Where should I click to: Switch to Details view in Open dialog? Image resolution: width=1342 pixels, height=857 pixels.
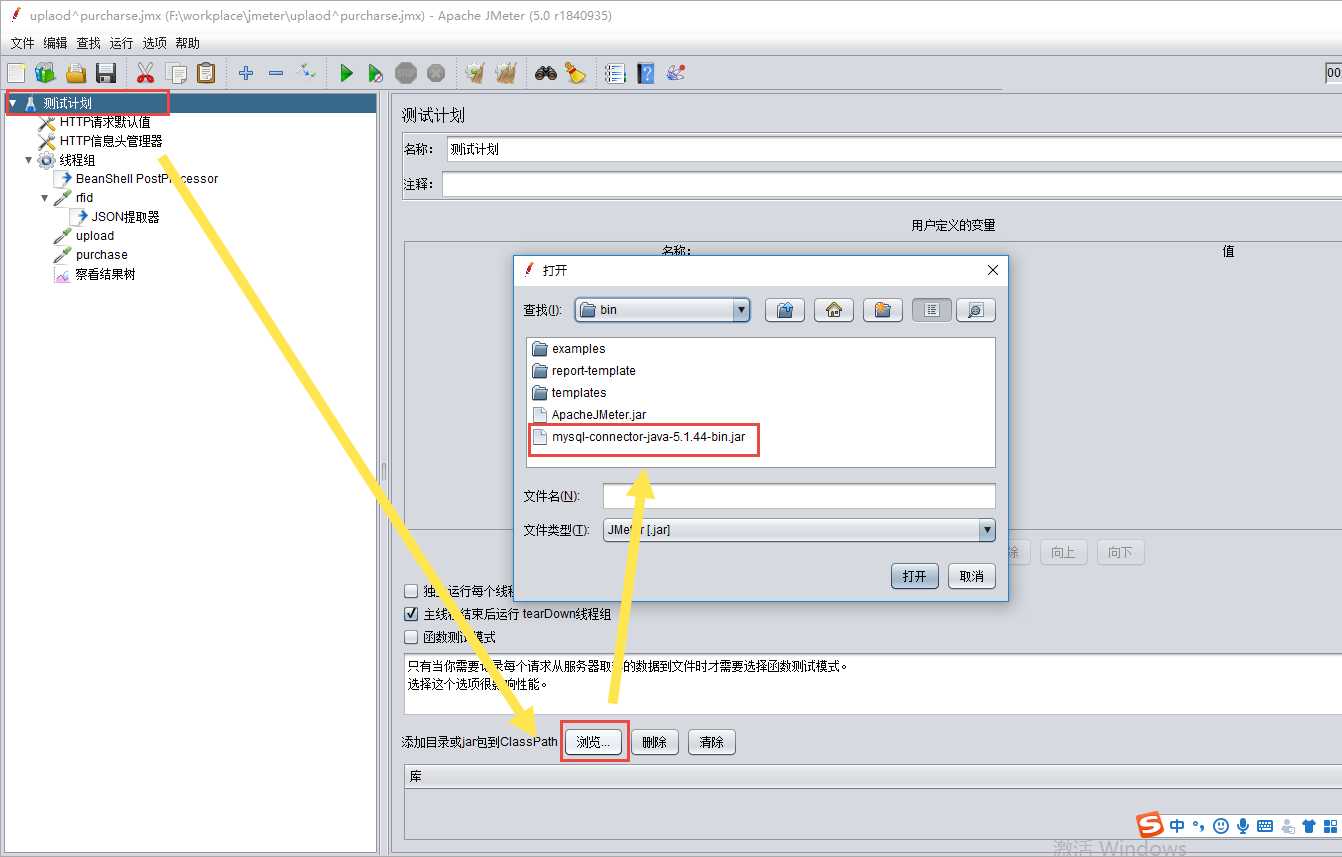coord(976,310)
